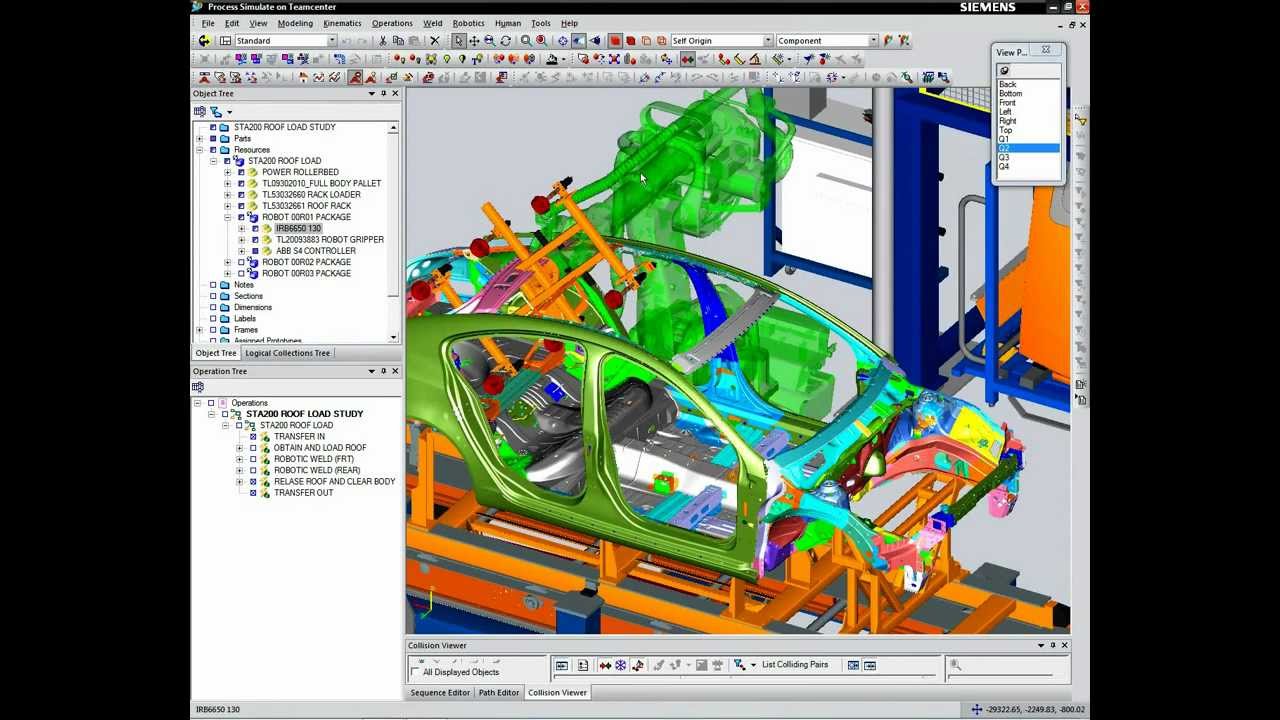1280x720 pixels.
Task: Choose the Rotate view tool
Action: (505, 41)
